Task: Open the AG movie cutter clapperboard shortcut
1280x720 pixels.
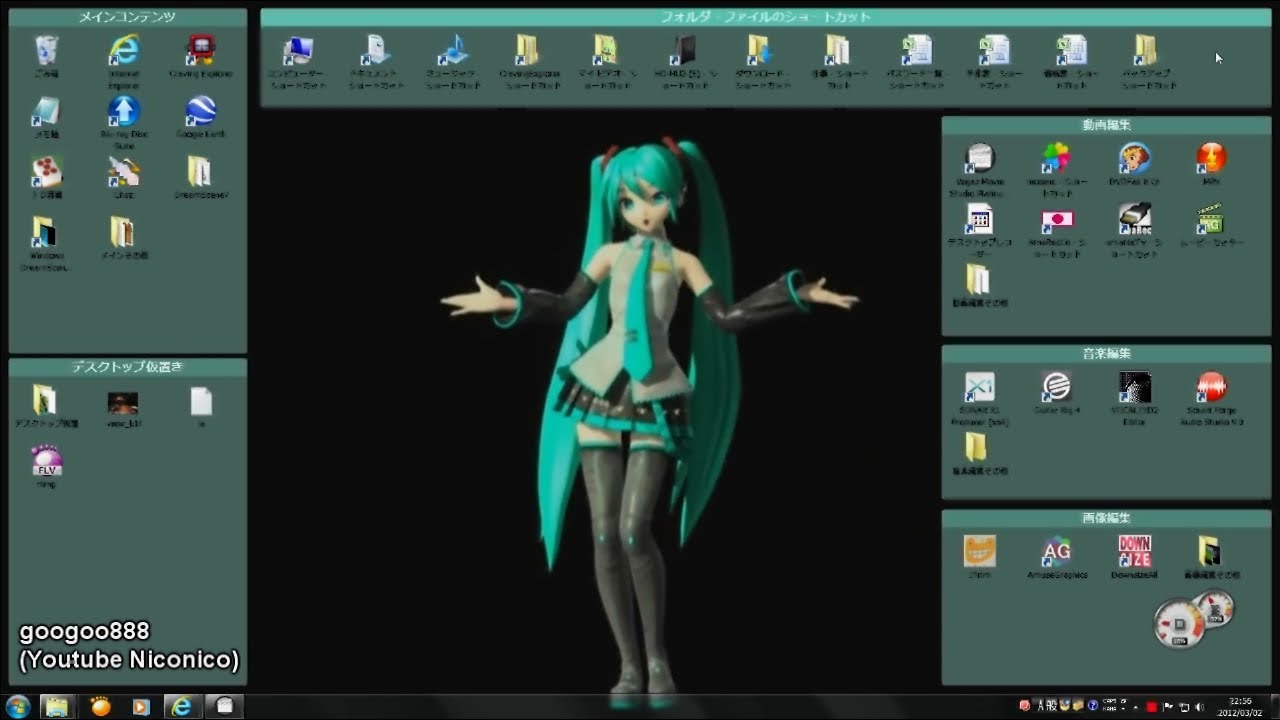Action: click(1211, 219)
